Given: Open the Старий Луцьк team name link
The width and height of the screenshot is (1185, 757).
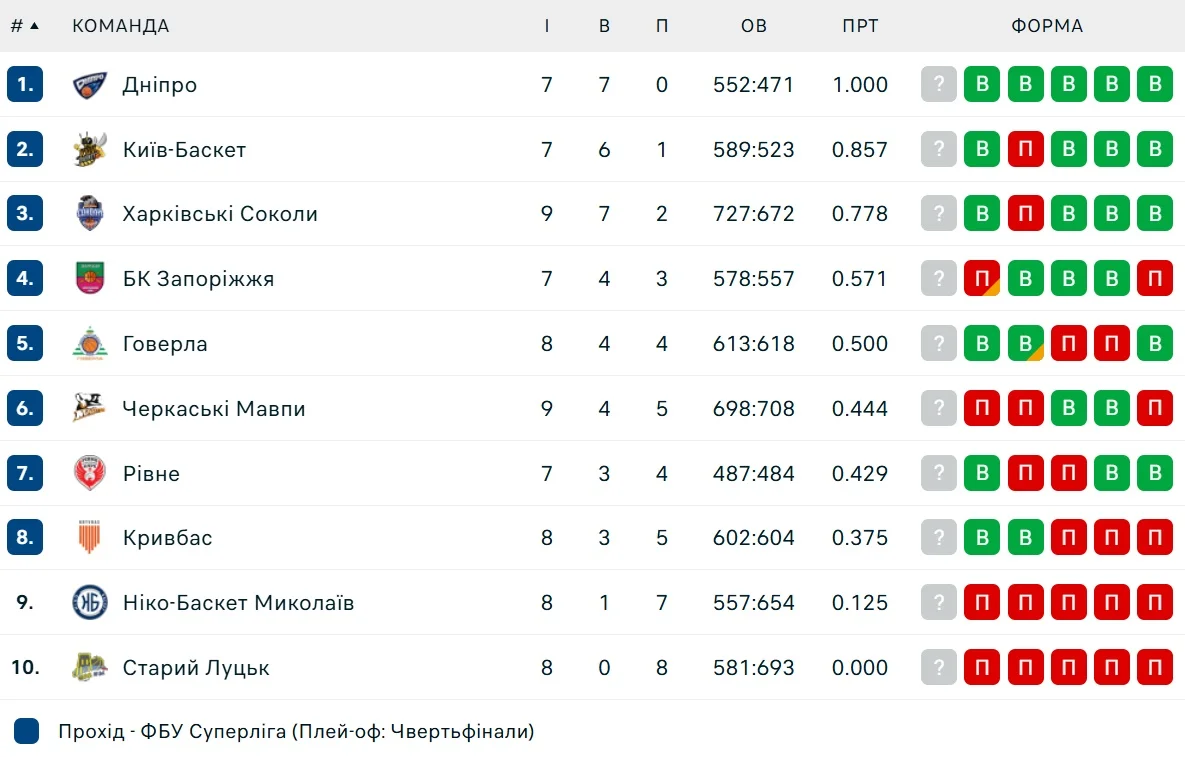Looking at the screenshot, I should [x=196, y=667].
